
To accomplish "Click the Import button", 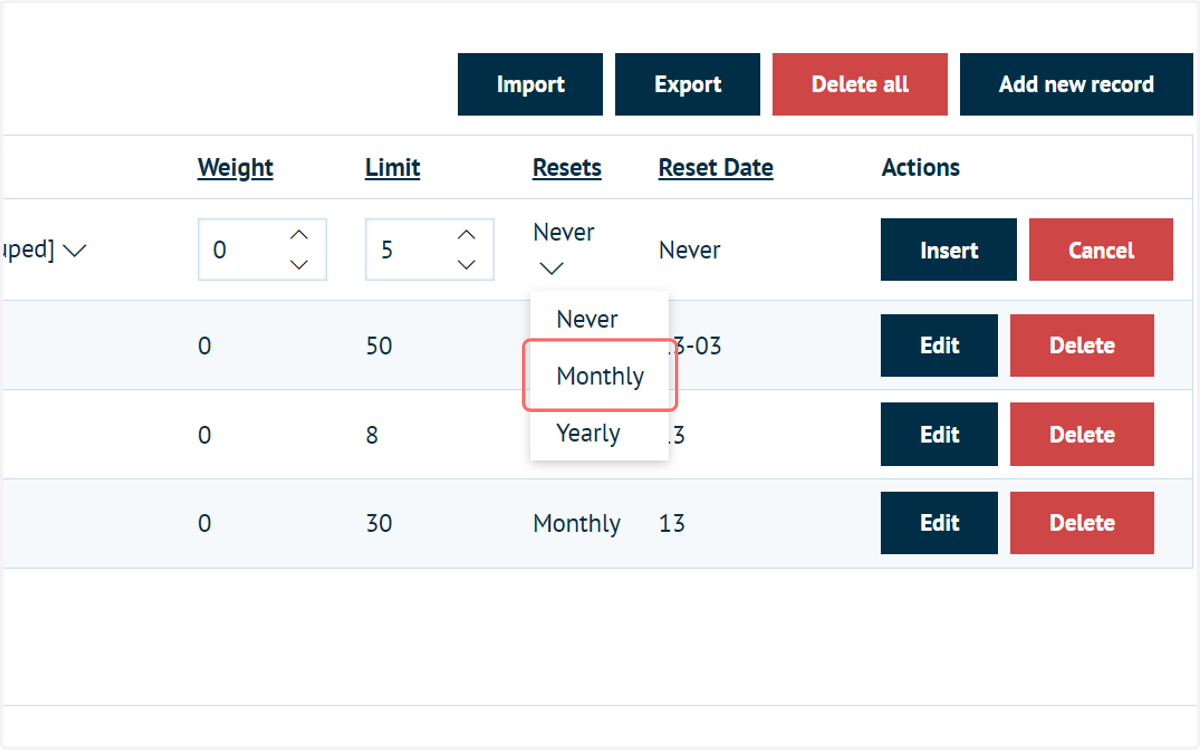I will point(530,84).
